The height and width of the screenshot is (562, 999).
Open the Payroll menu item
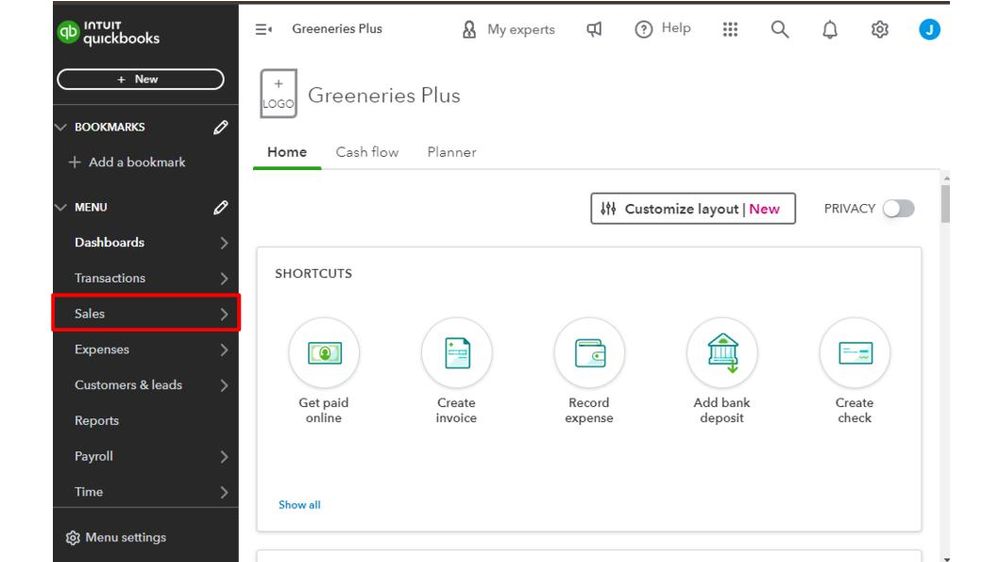click(94, 456)
